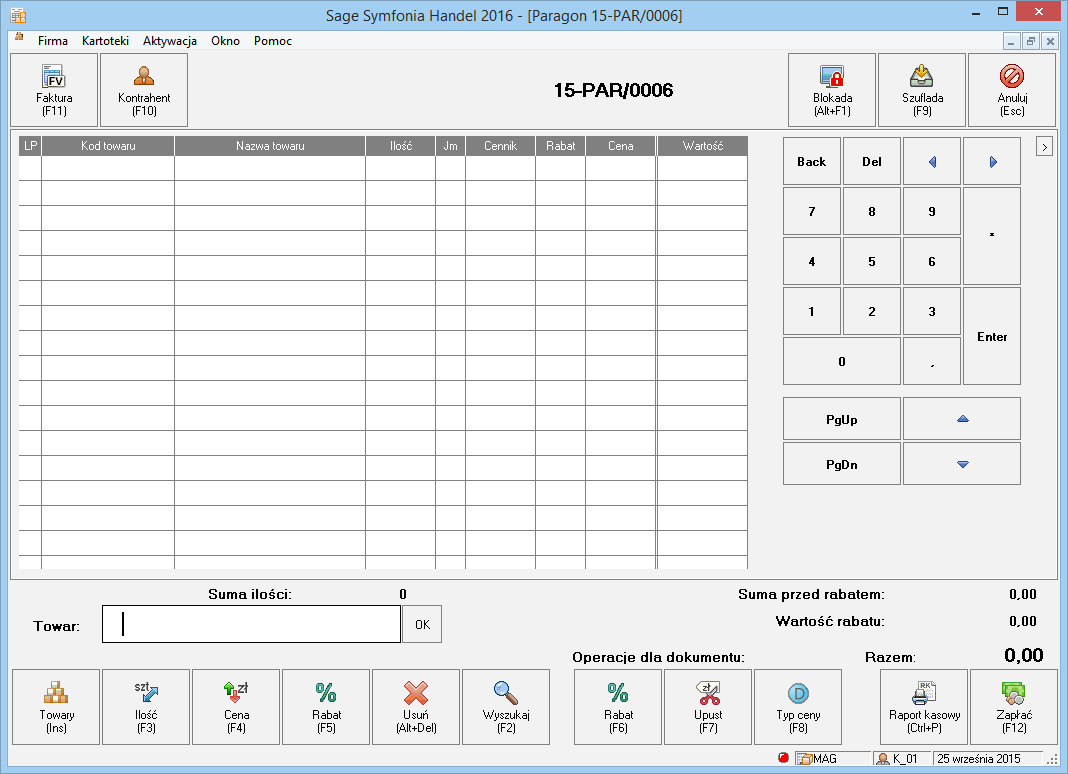
Task: Click the PgDn key
Action: pos(842,464)
